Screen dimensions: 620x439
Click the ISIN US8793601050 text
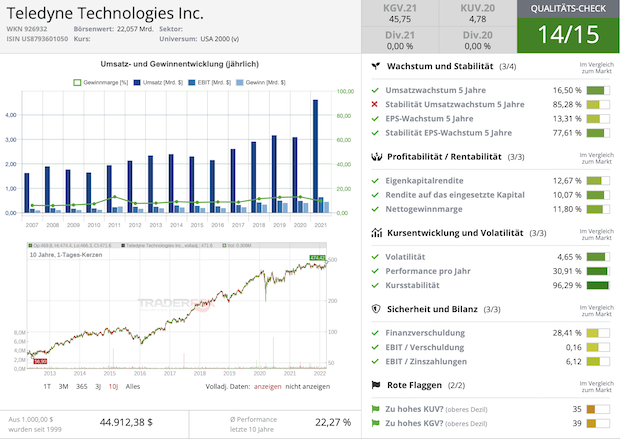click(x=37, y=39)
